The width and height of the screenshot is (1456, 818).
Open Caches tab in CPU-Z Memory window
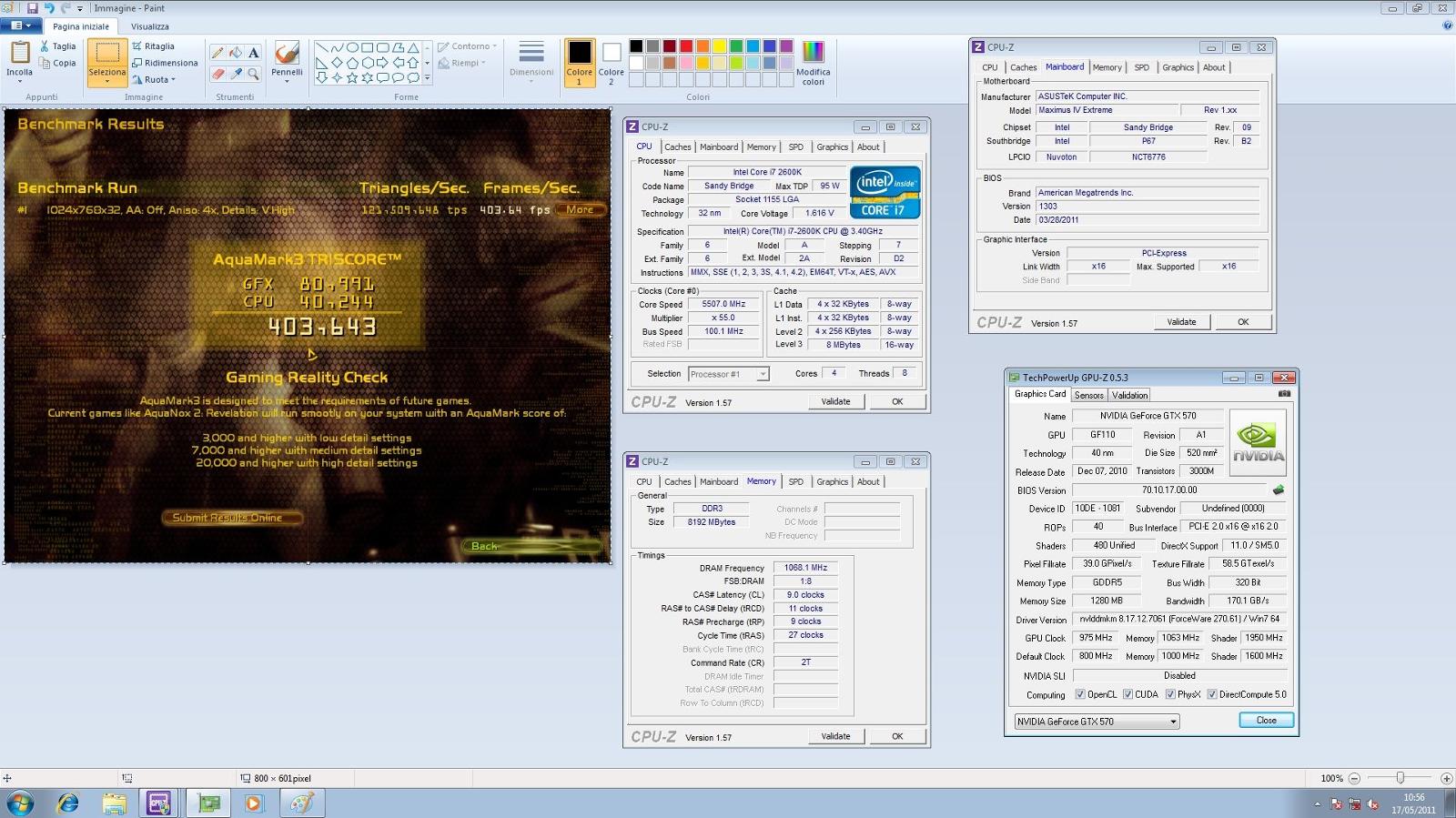677,481
